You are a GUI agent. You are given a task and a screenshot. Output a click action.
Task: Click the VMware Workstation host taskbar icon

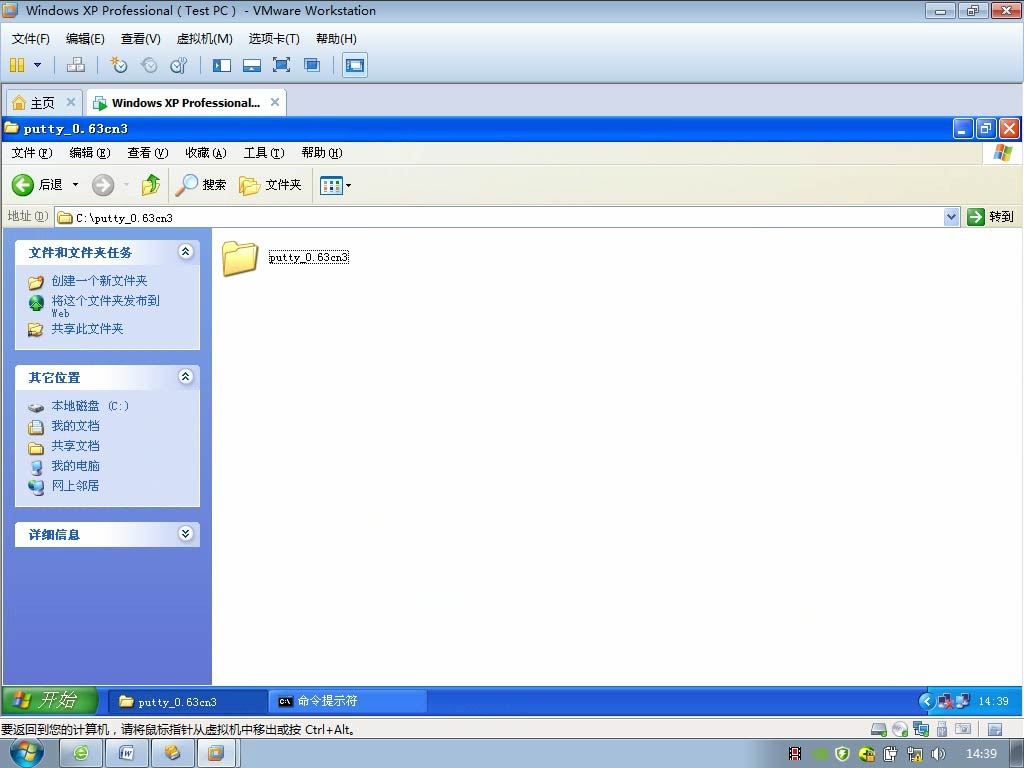[x=217, y=754]
